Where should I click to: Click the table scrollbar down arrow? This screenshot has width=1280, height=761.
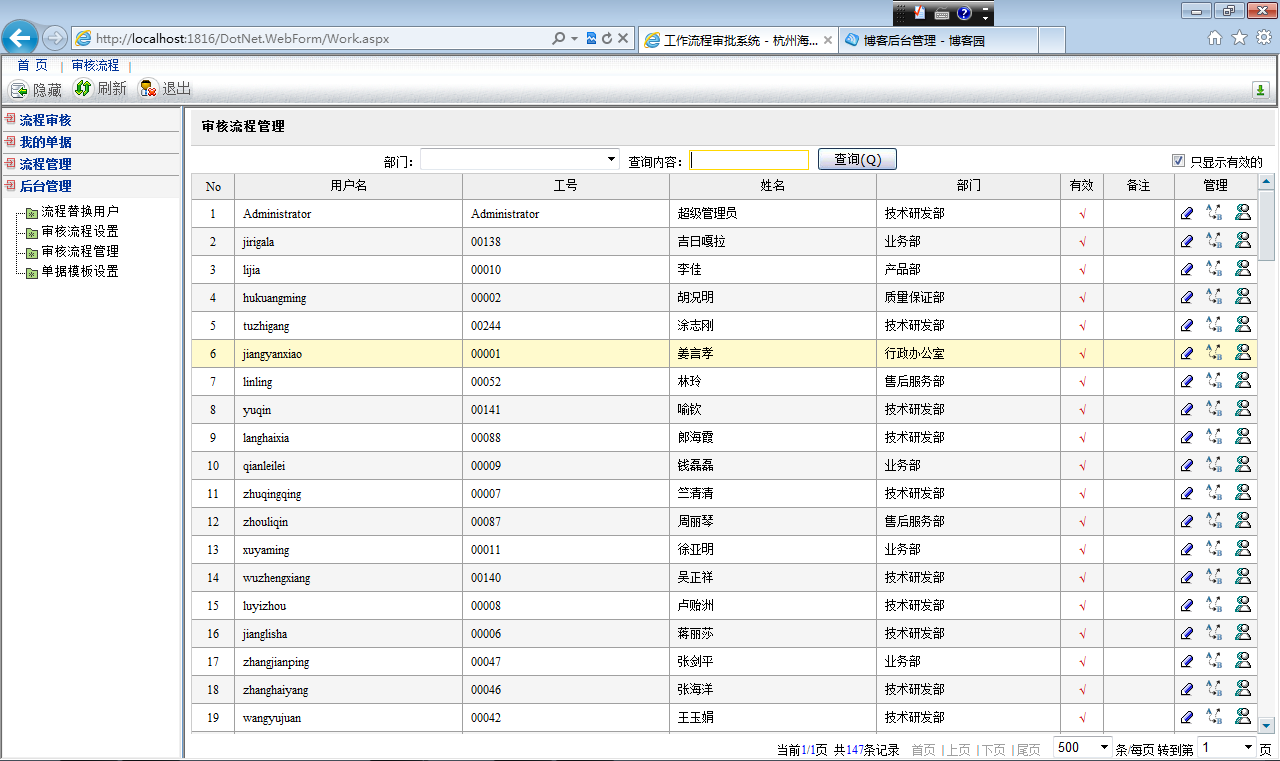[1266, 725]
